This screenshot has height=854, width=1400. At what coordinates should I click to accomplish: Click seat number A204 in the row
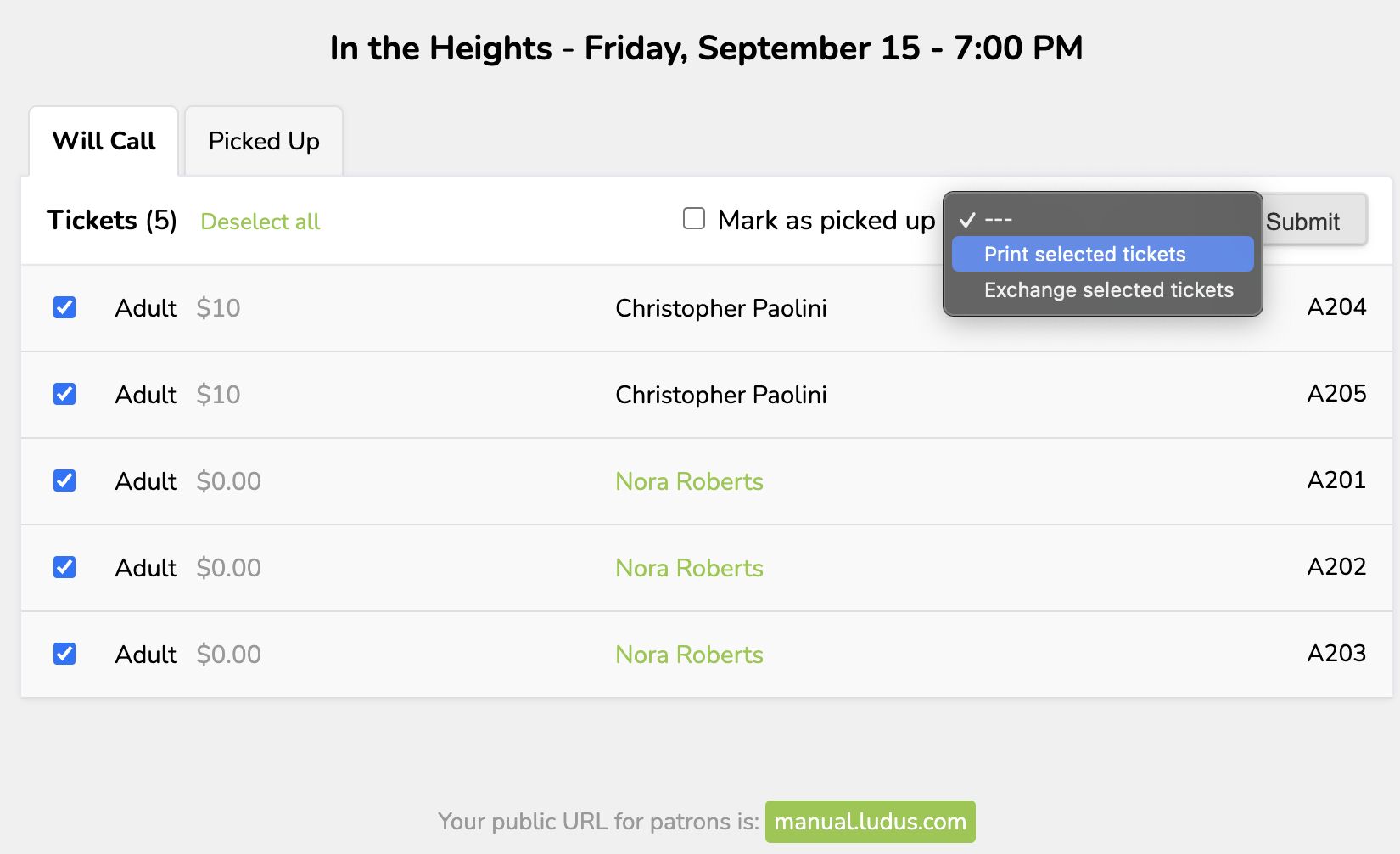pyautogui.click(x=1336, y=307)
